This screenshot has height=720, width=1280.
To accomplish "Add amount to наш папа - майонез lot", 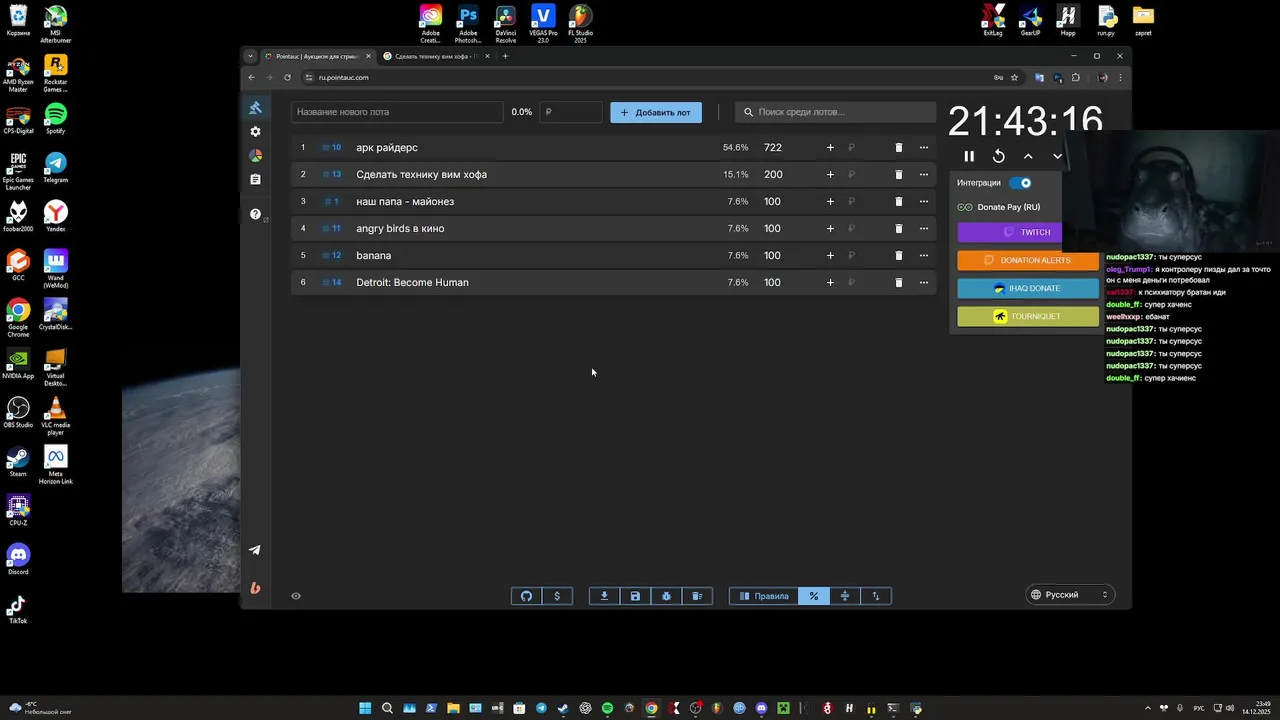I will tap(830, 201).
